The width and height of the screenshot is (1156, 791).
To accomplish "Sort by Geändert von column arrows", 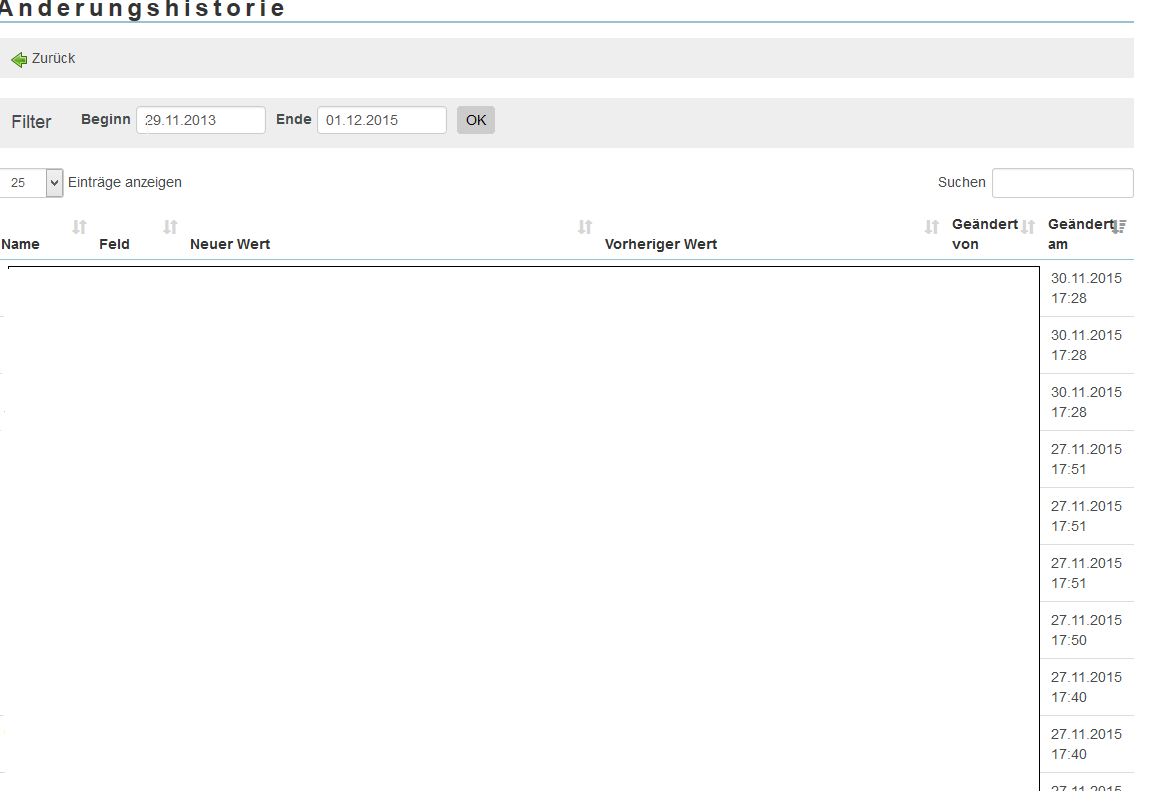I will (x=1028, y=227).
